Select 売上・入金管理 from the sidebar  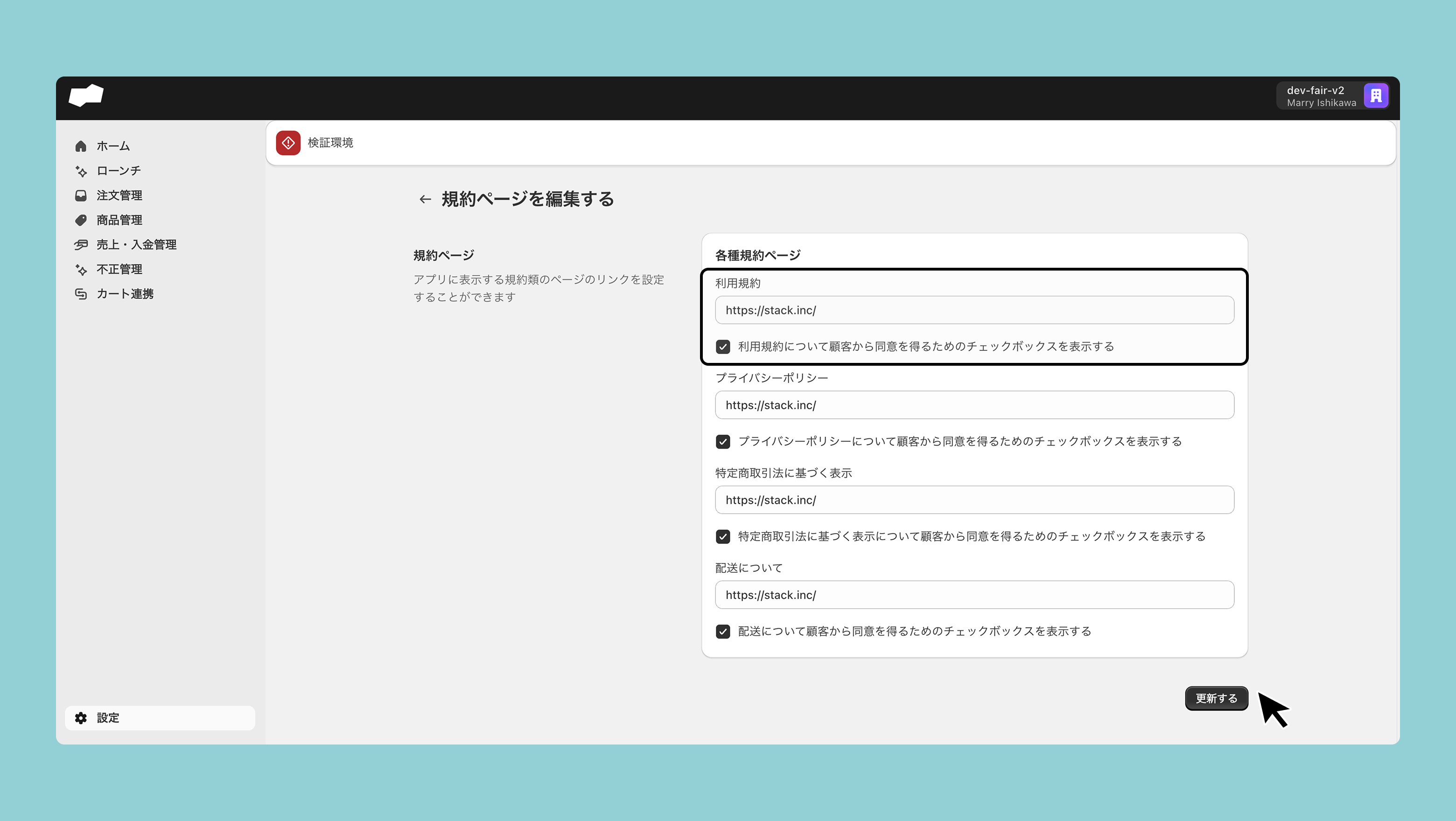(136, 244)
